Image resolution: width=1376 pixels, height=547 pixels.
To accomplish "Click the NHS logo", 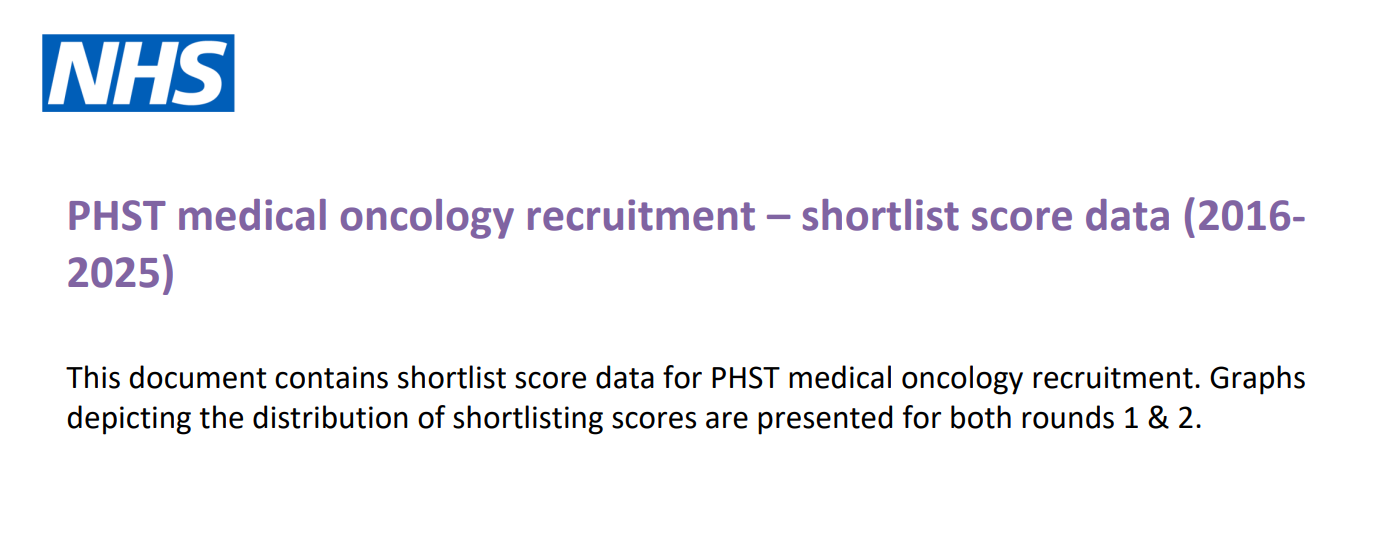I will pyautogui.click(x=138, y=73).
